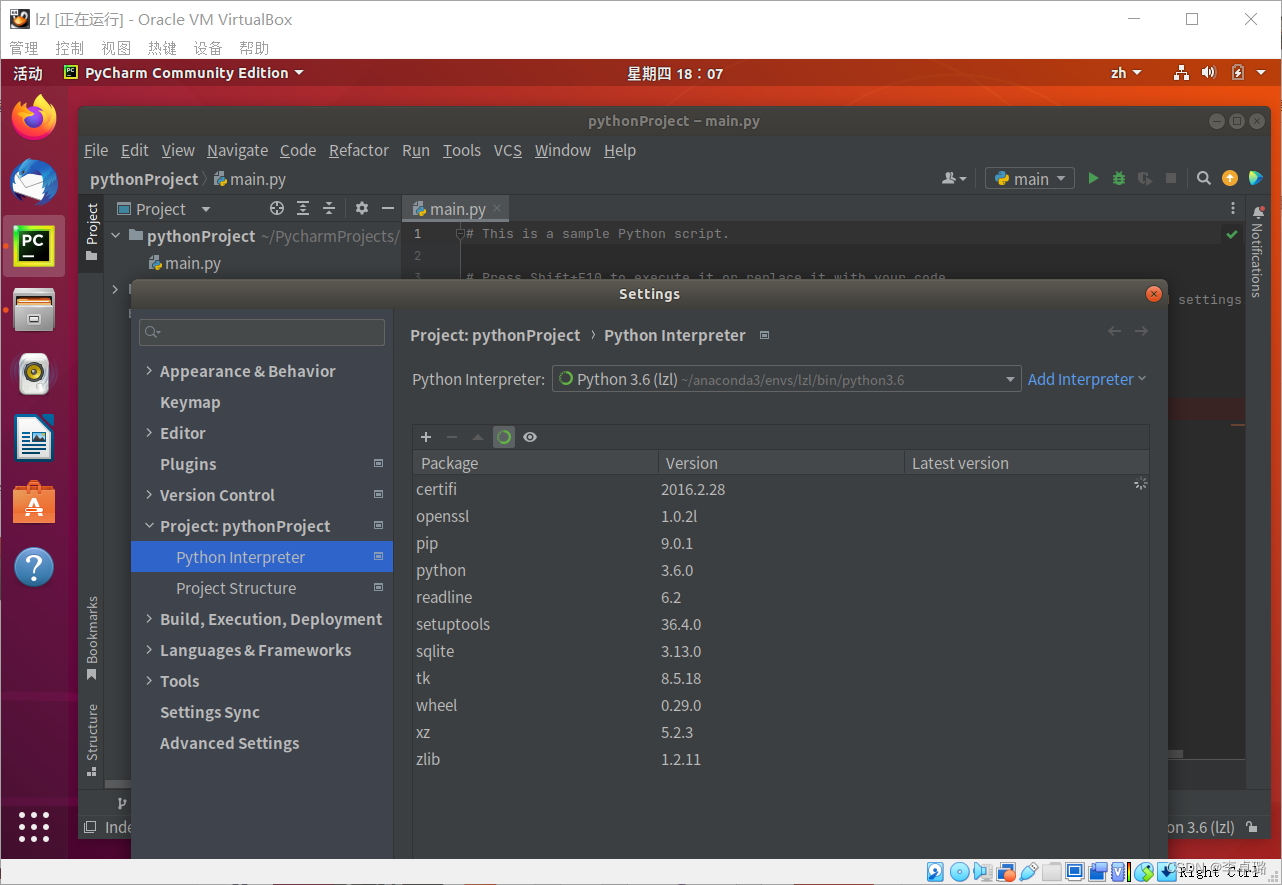
Task: Open Ubuntu Software from the dock
Action: pyautogui.click(x=34, y=503)
